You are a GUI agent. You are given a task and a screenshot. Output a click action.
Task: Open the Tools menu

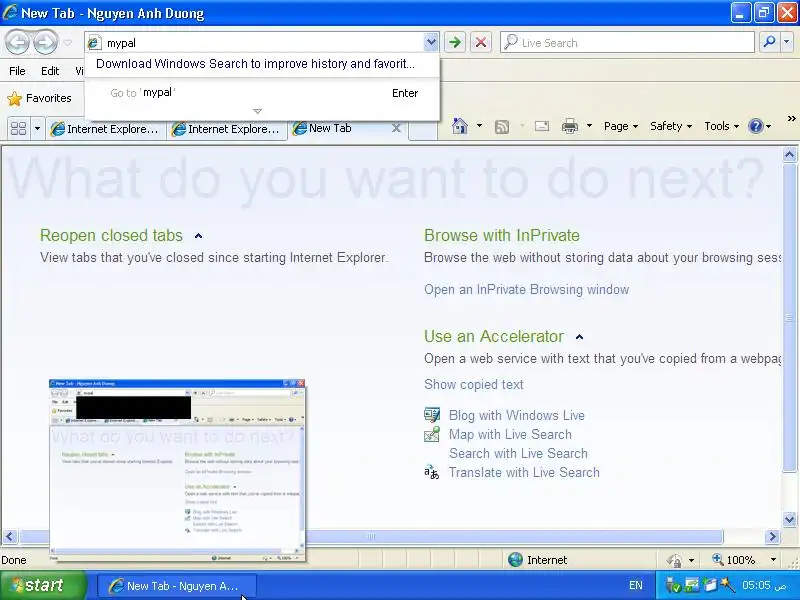pos(721,126)
